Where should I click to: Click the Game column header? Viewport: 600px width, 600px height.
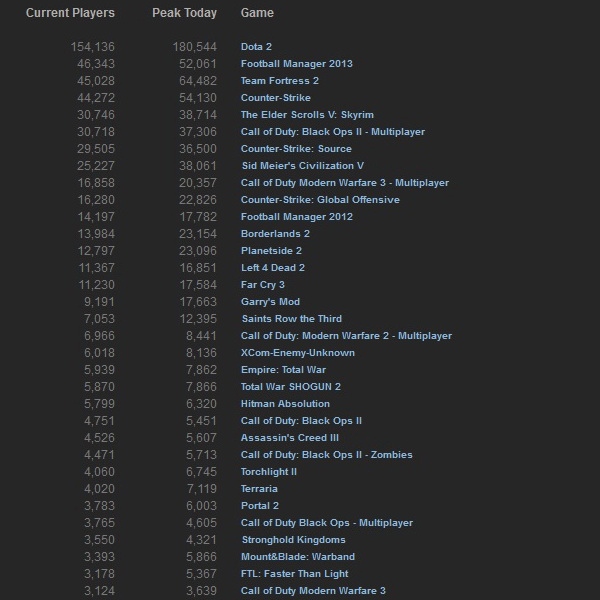click(x=257, y=13)
